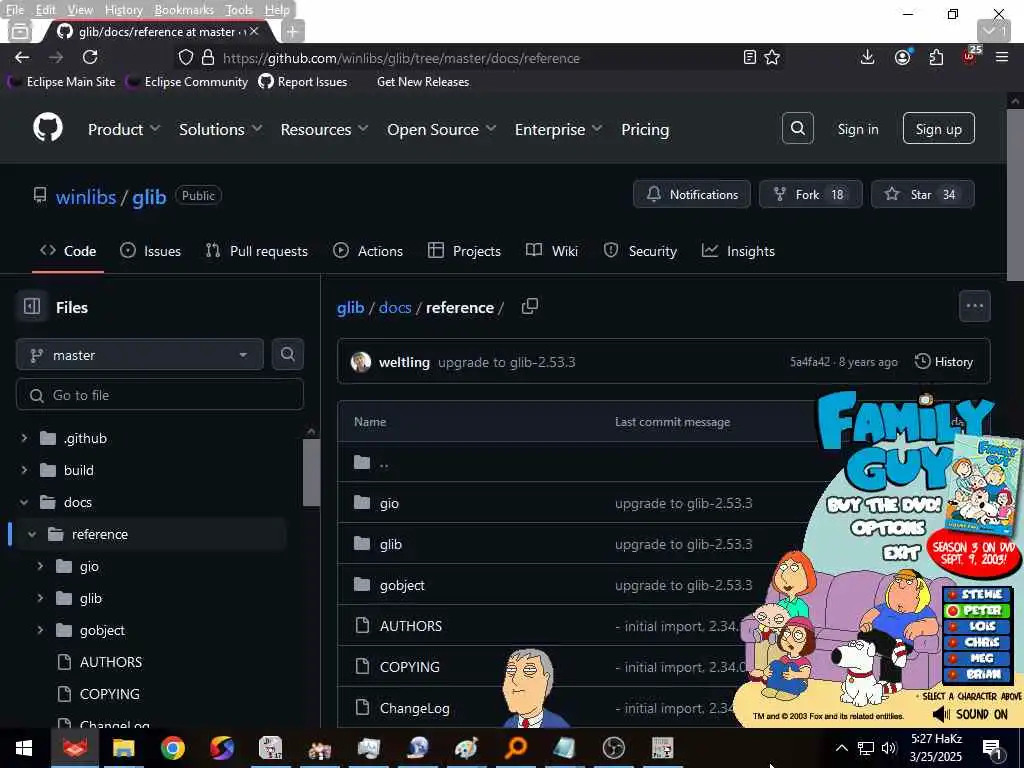Star the repository with Star button
Viewport: 1024px width, 768px height.
pos(923,194)
